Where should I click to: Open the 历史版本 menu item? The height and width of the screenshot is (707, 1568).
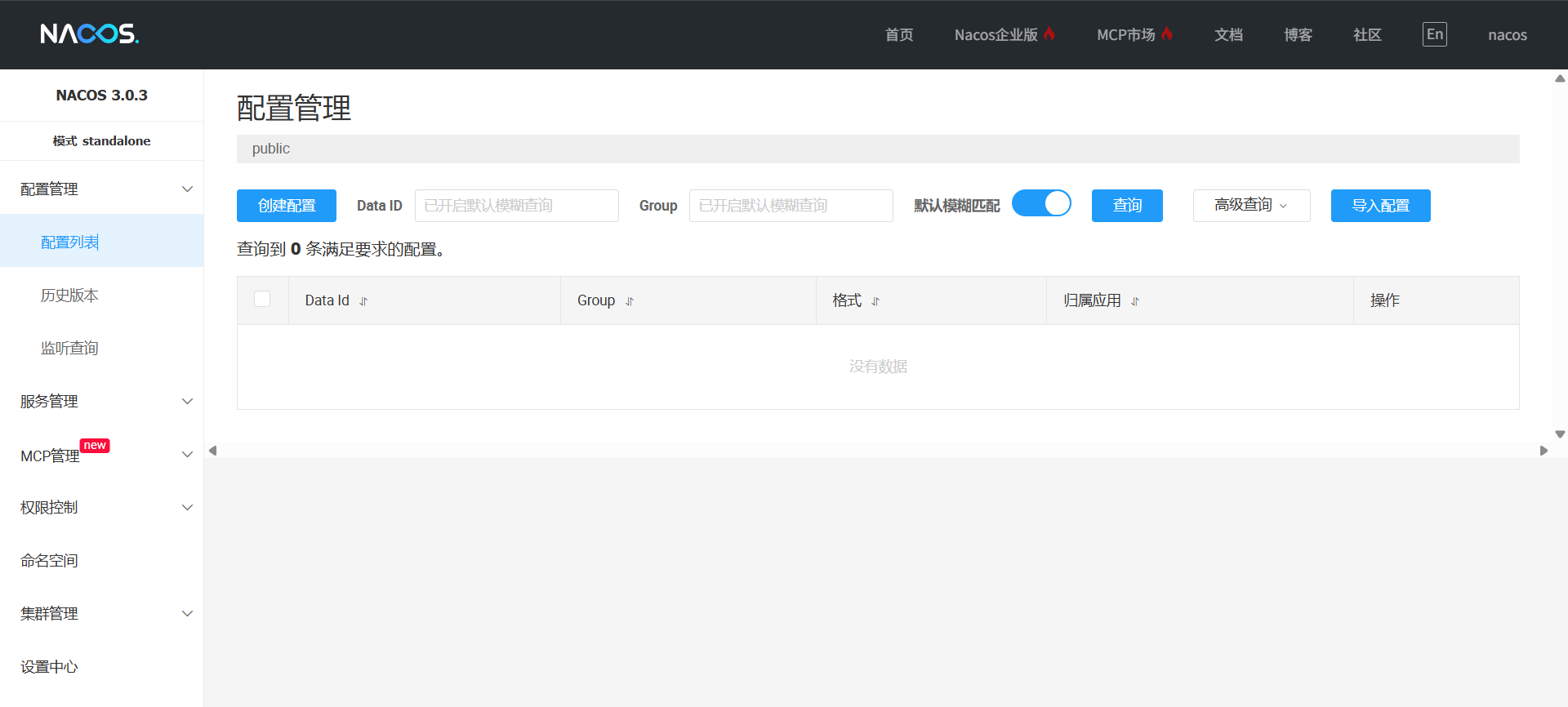[x=102, y=295]
